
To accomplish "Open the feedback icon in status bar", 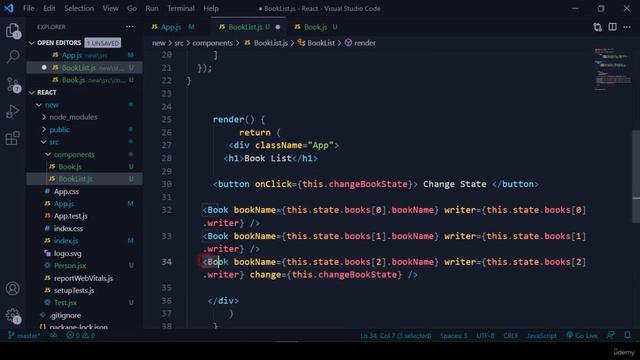I will (x=611, y=336).
